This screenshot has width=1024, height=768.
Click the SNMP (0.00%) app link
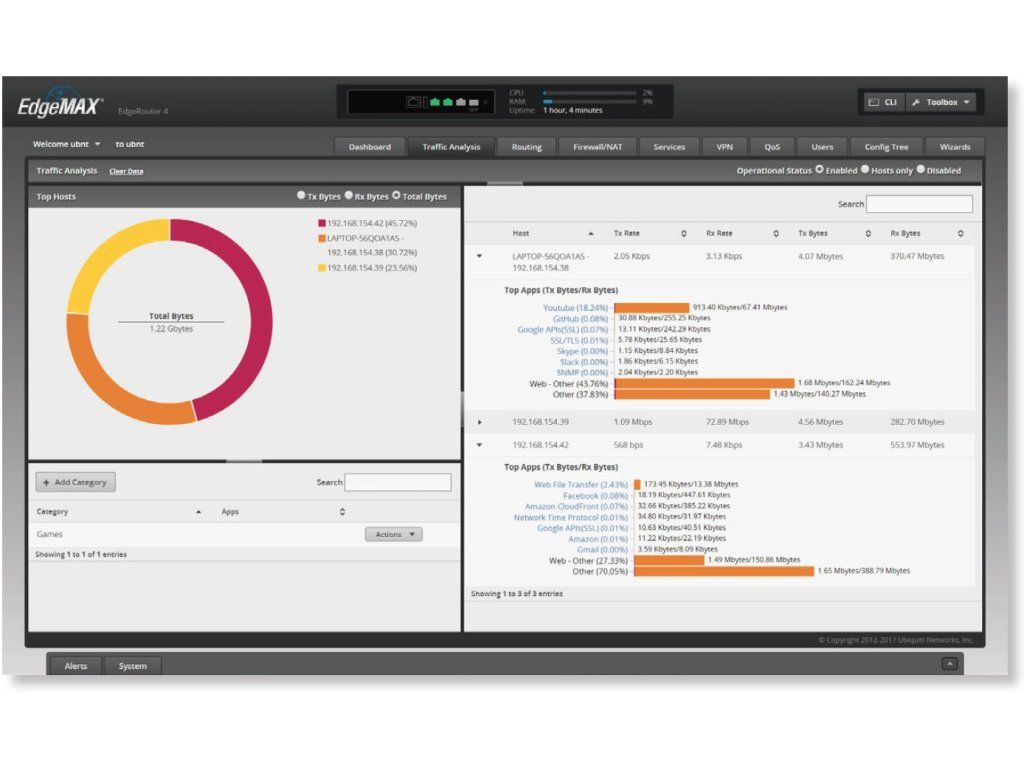583,373
